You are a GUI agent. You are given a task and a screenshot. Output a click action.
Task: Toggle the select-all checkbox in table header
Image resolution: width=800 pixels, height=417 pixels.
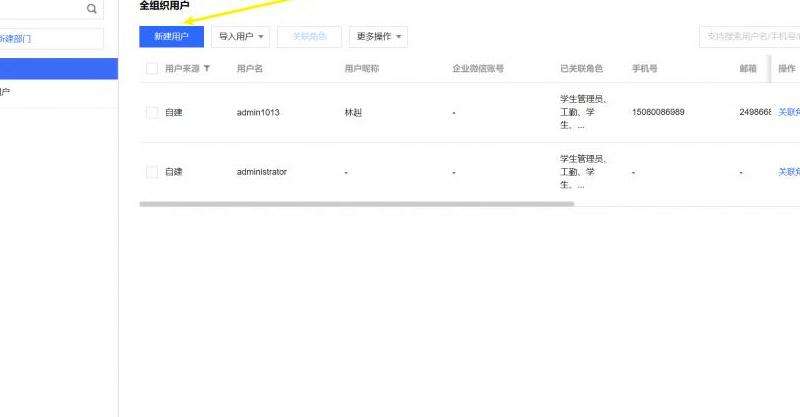click(152, 68)
